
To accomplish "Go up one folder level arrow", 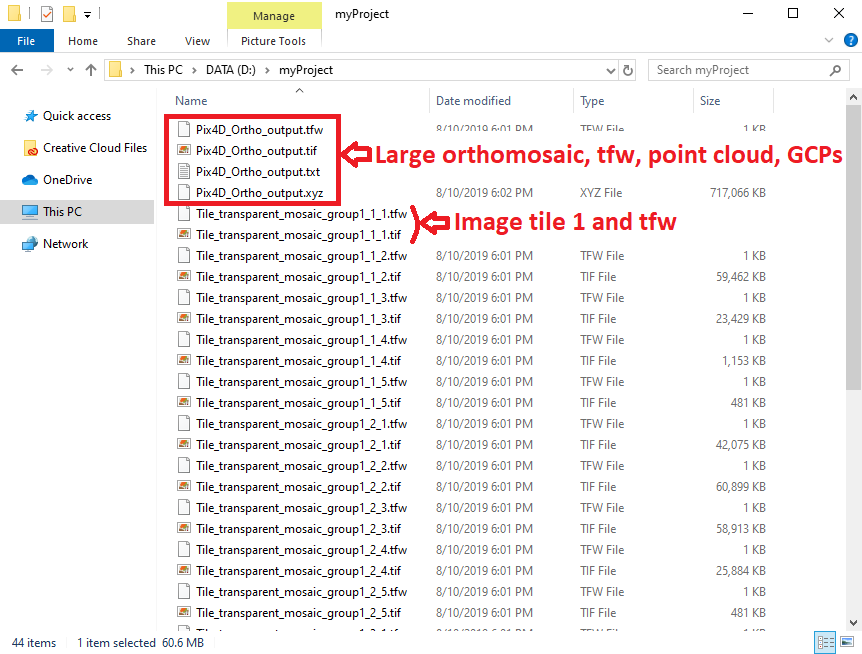I will (91, 70).
